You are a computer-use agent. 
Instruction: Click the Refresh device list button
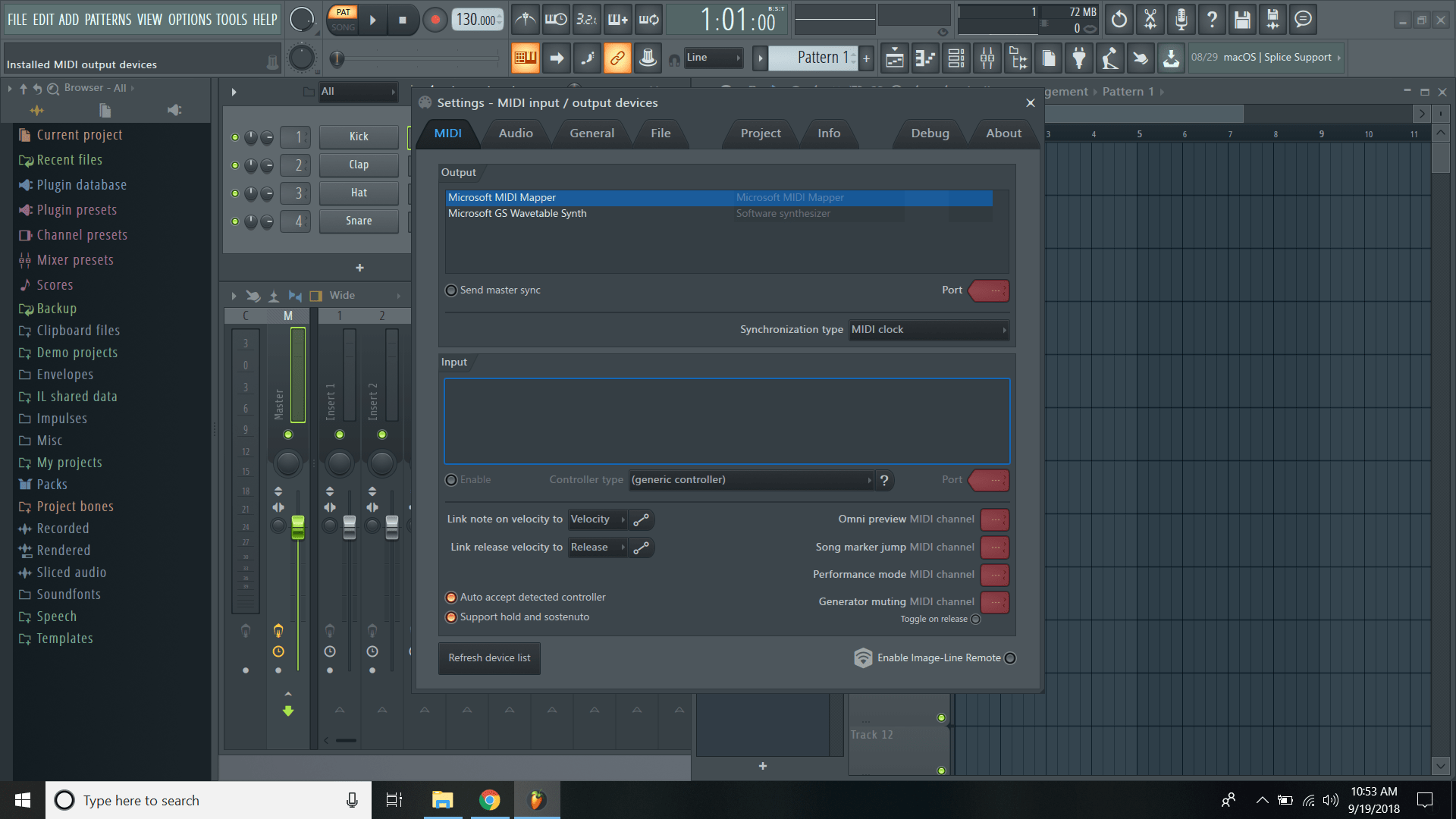488,658
